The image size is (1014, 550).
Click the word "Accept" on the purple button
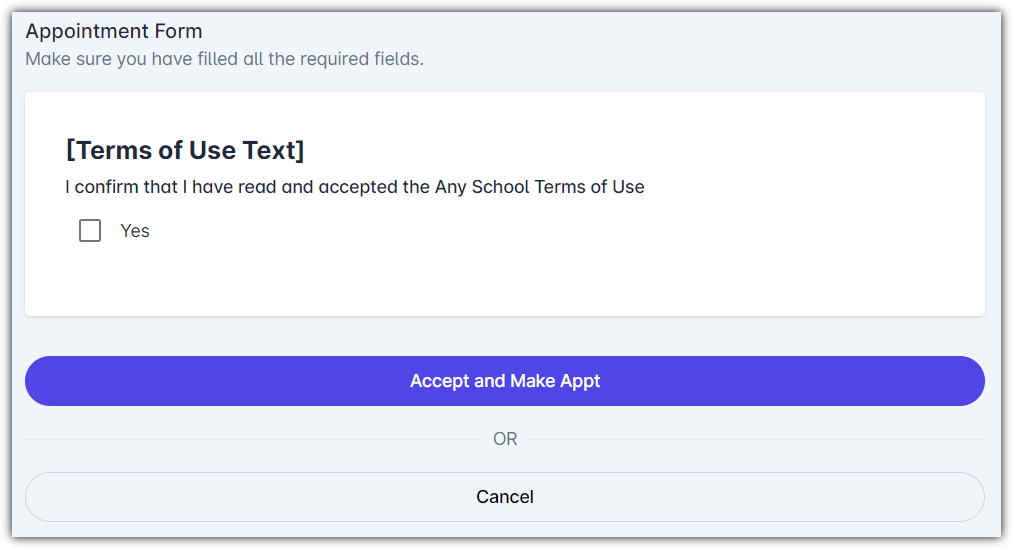point(440,381)
